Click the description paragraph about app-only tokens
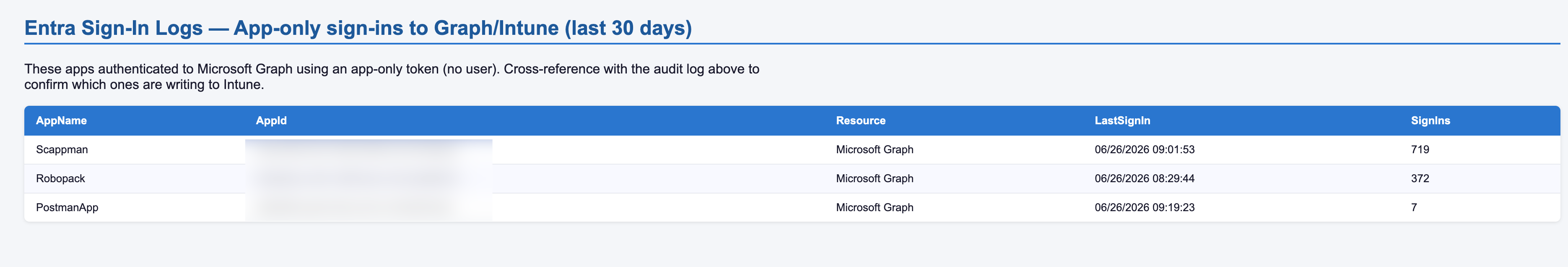1568x267 pixels. [x=392, y=77]
